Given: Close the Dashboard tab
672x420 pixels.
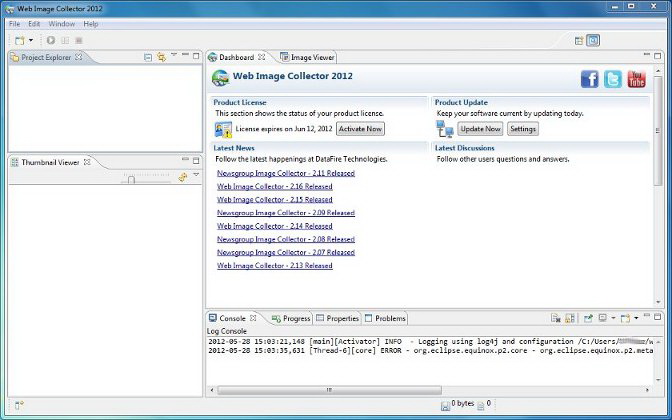Looking at the screenshot, I should click(x=262, y=57).
